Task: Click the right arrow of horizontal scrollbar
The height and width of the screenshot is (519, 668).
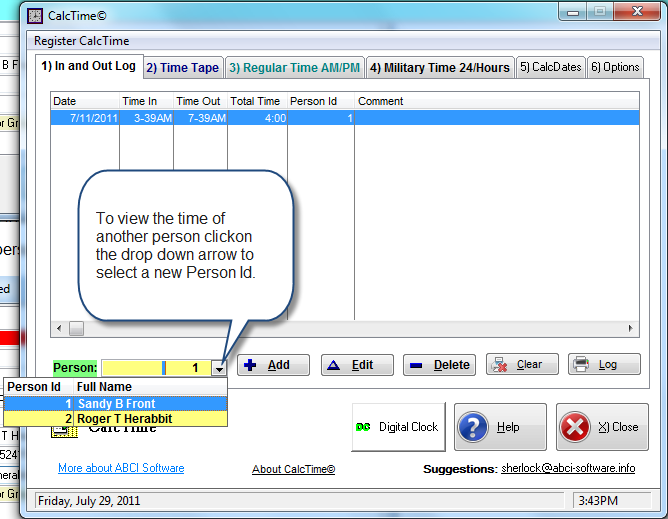Action: (x=631, y=328)
